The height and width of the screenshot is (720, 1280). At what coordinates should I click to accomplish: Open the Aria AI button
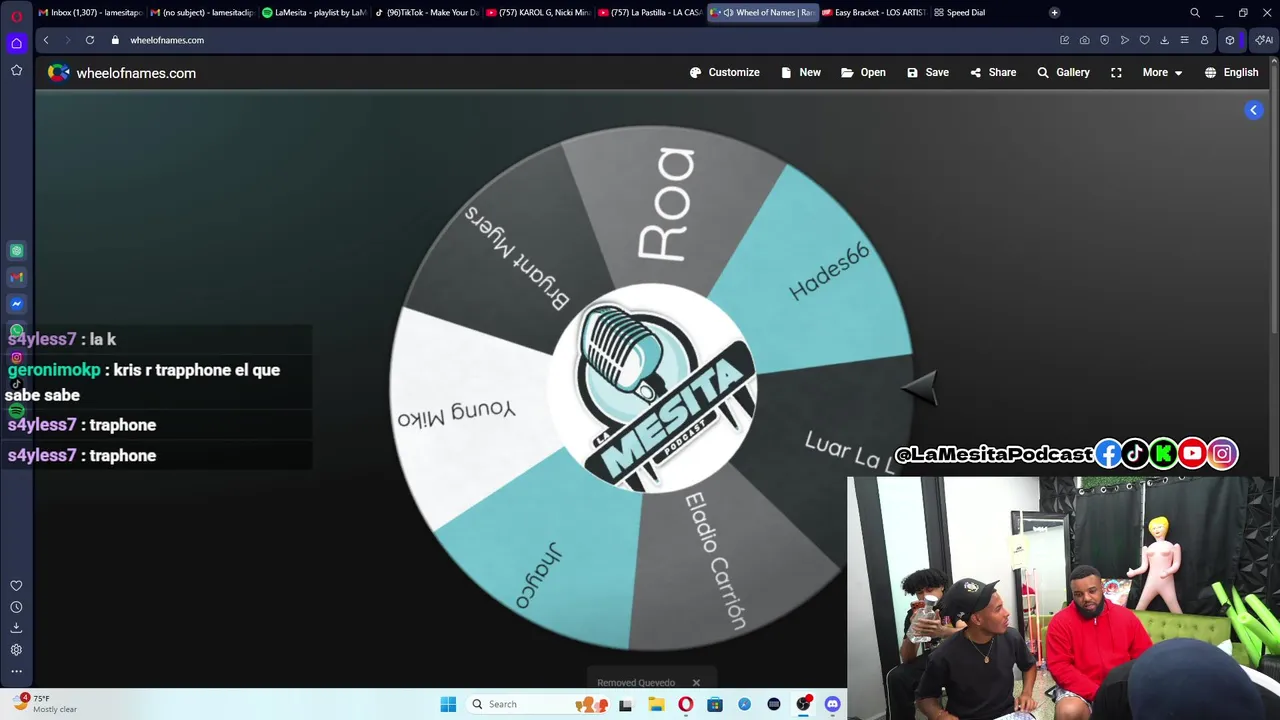coord(1264,40)
